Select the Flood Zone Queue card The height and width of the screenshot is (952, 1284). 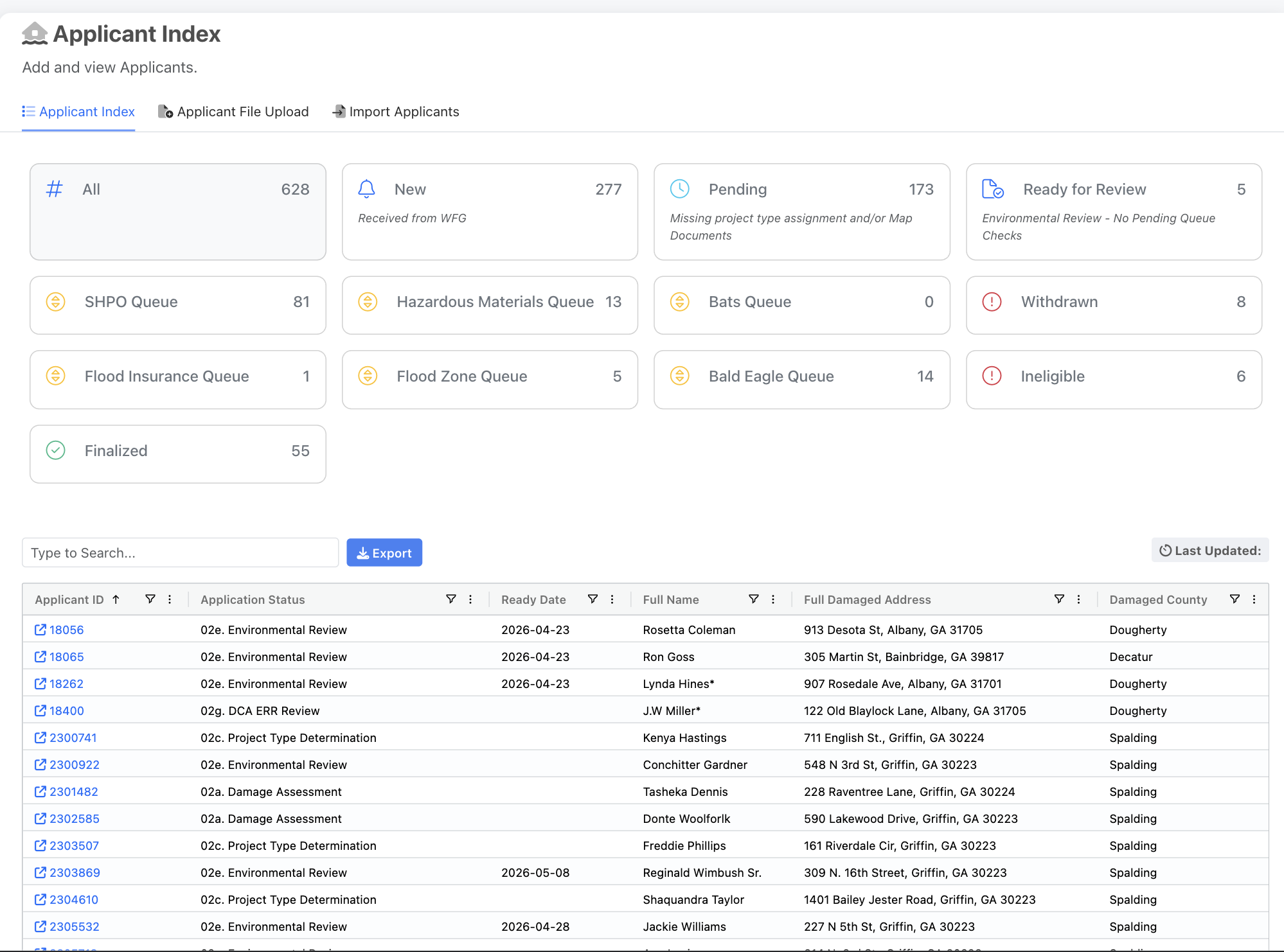pyautogui.click(x=490, y=380)
